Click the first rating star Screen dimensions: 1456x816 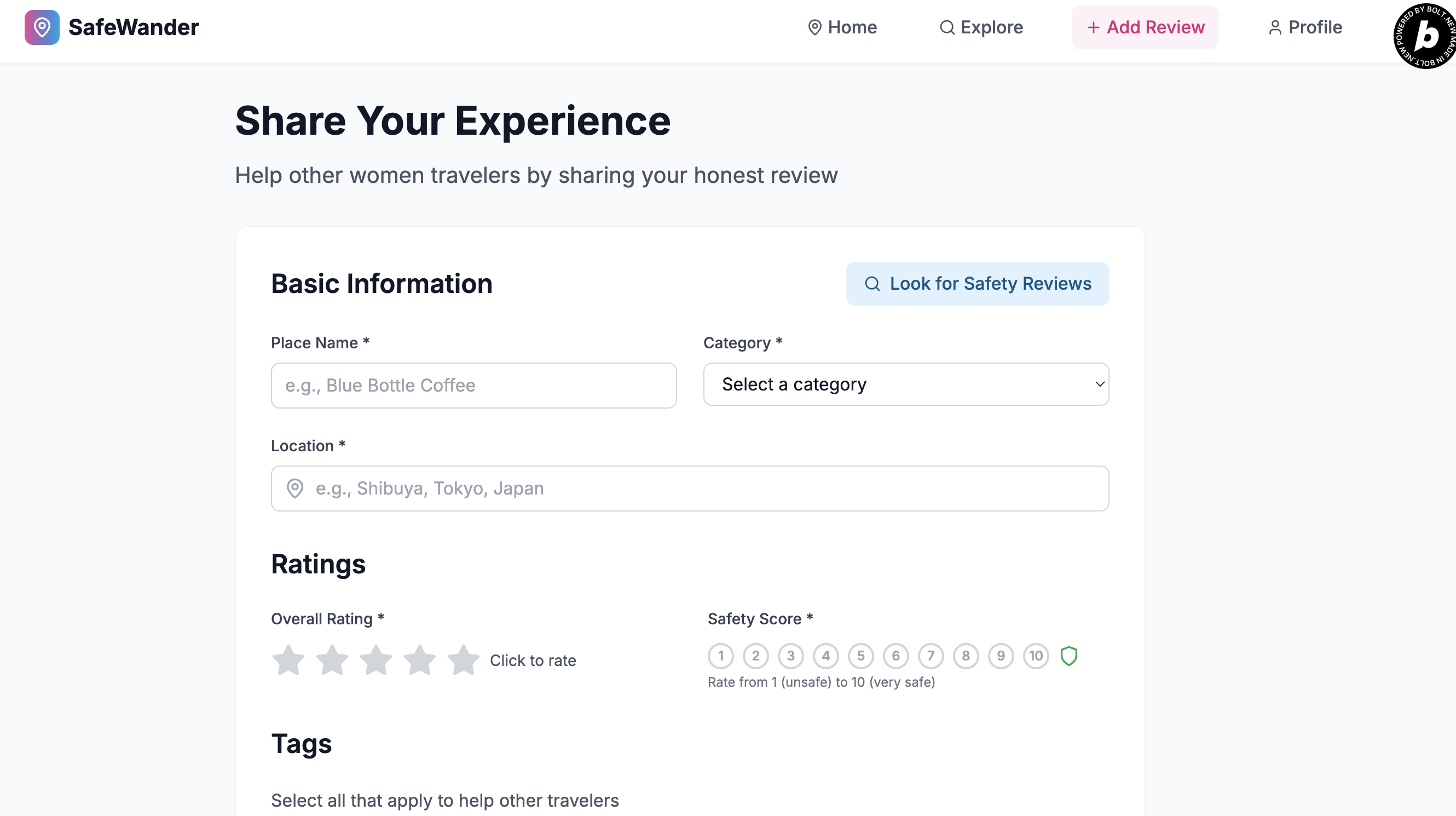288,660
